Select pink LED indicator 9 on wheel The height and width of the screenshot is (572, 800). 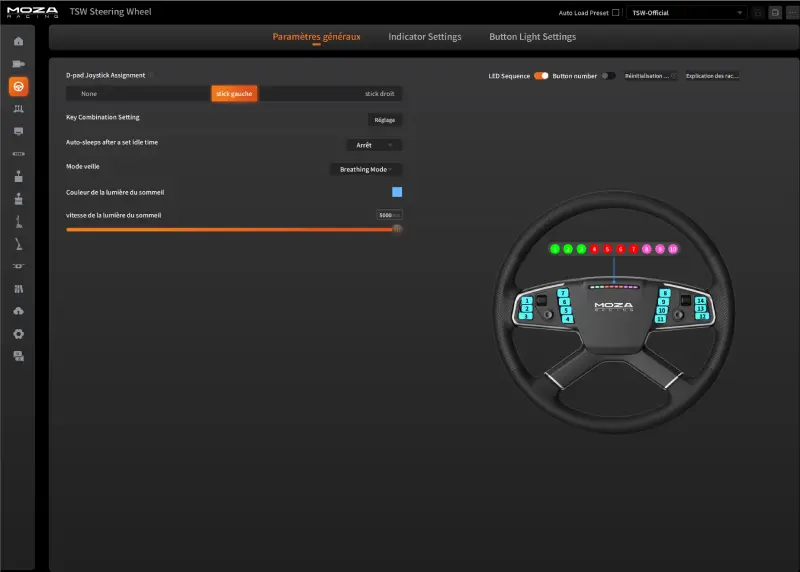click(660, 249)
